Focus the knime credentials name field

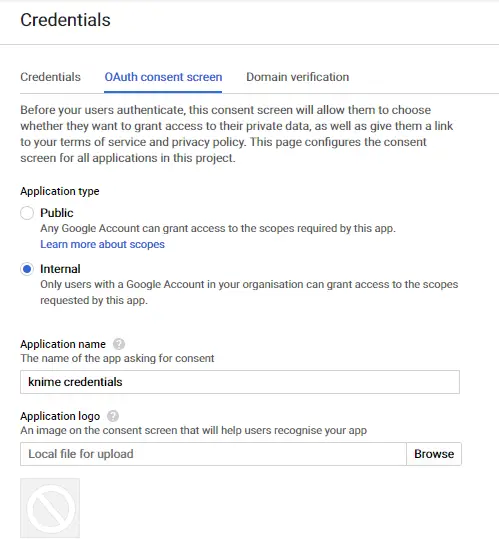click(240, 382)
